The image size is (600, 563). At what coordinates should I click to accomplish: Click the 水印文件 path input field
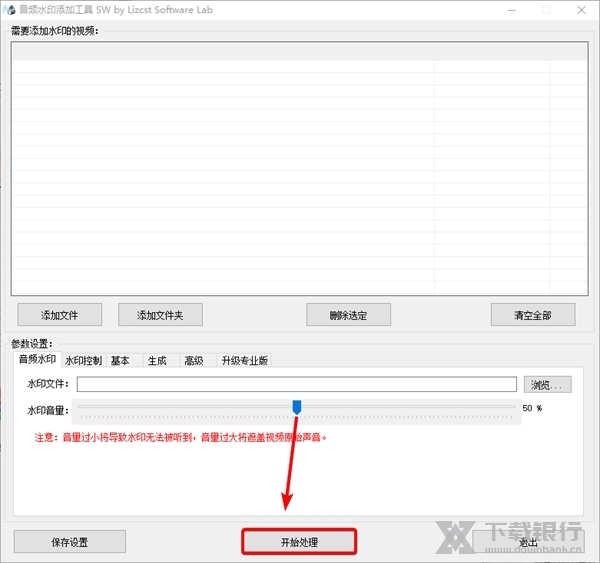pyautogui.click(x=297, y=384)
